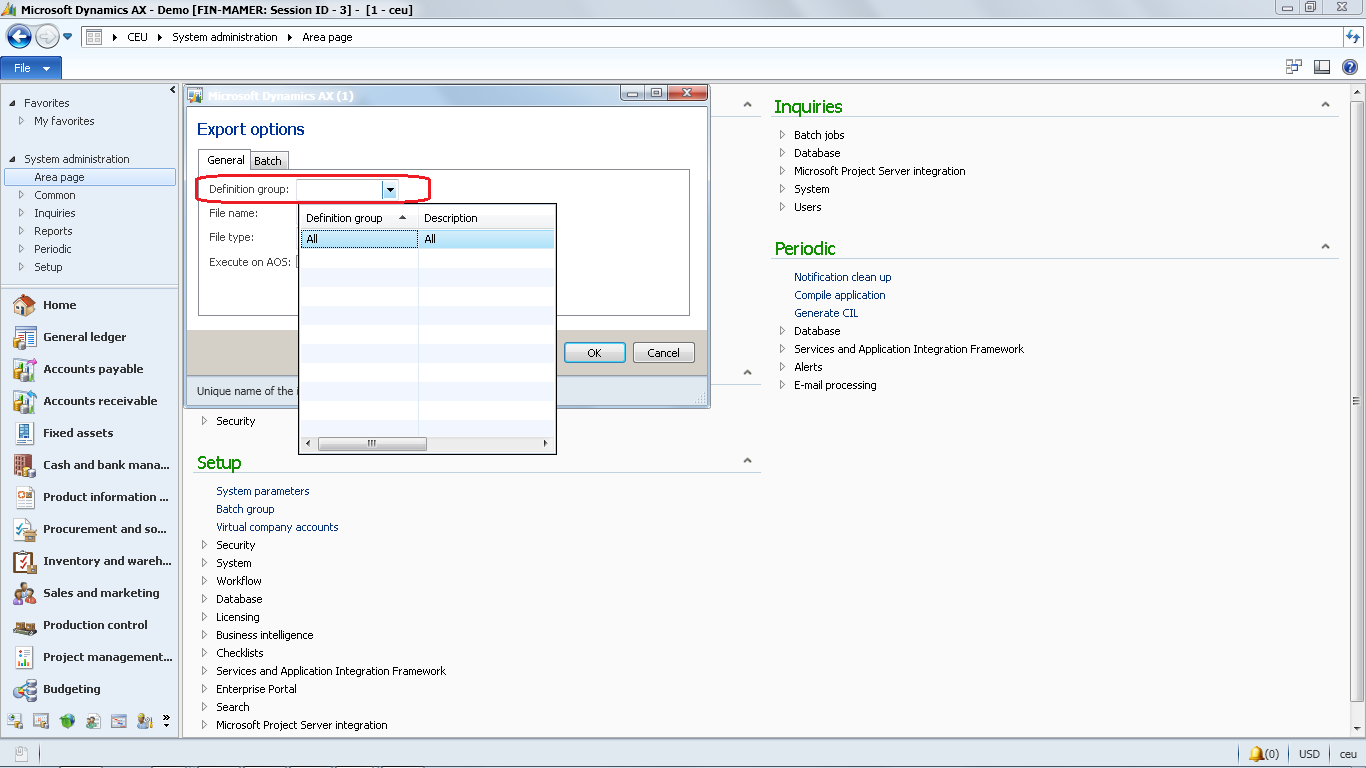Image resolution: width=1366 pixels, height=768 pixels.
Task: Open Budgeting module icon
Action: pos(24,689)
